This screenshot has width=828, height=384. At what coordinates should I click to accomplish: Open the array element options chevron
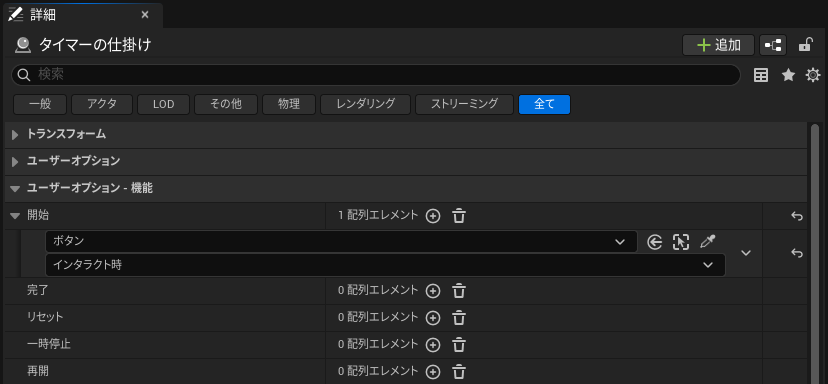pyautogui.click(x=746, y=253)
